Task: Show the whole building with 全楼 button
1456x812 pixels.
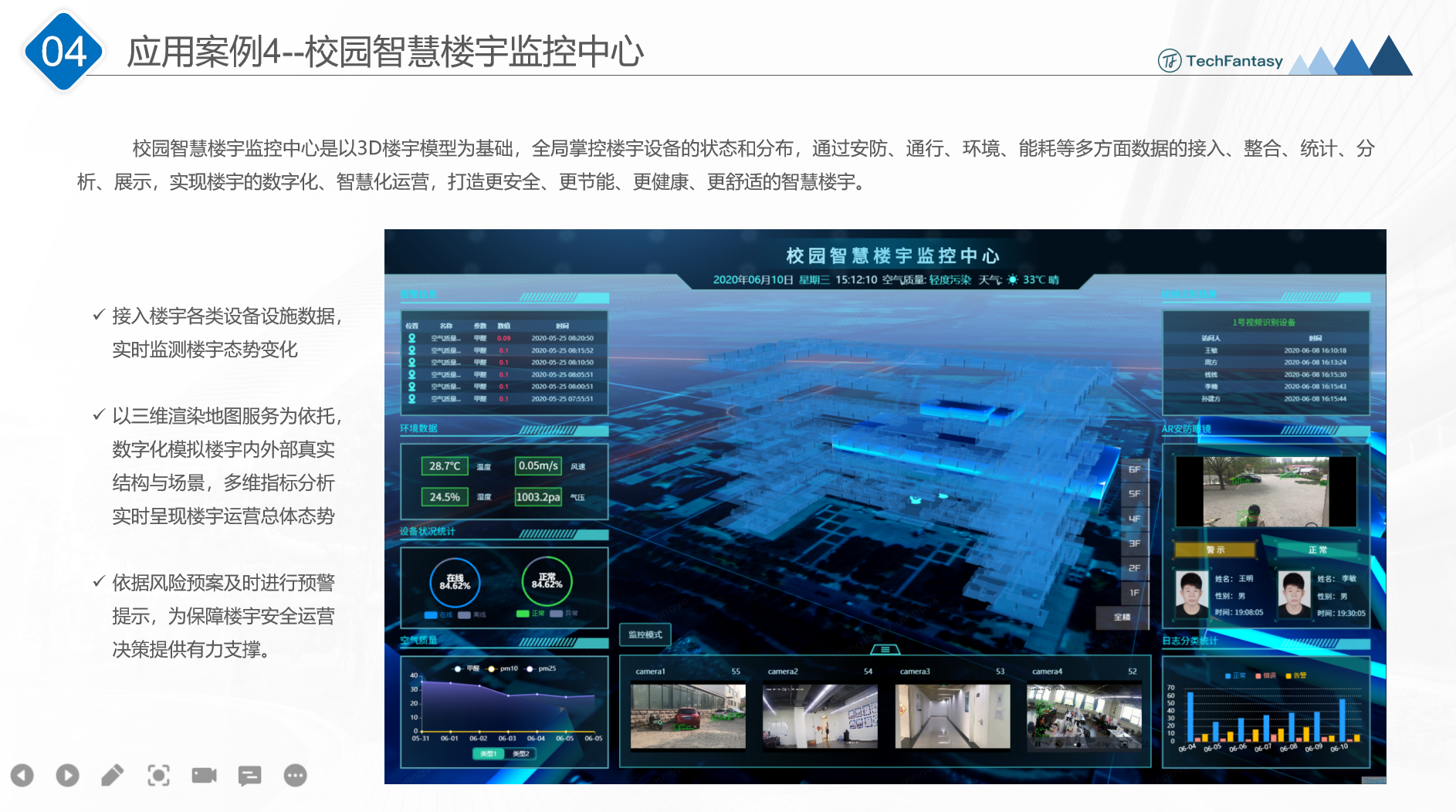Action: tap(1122, 617)
